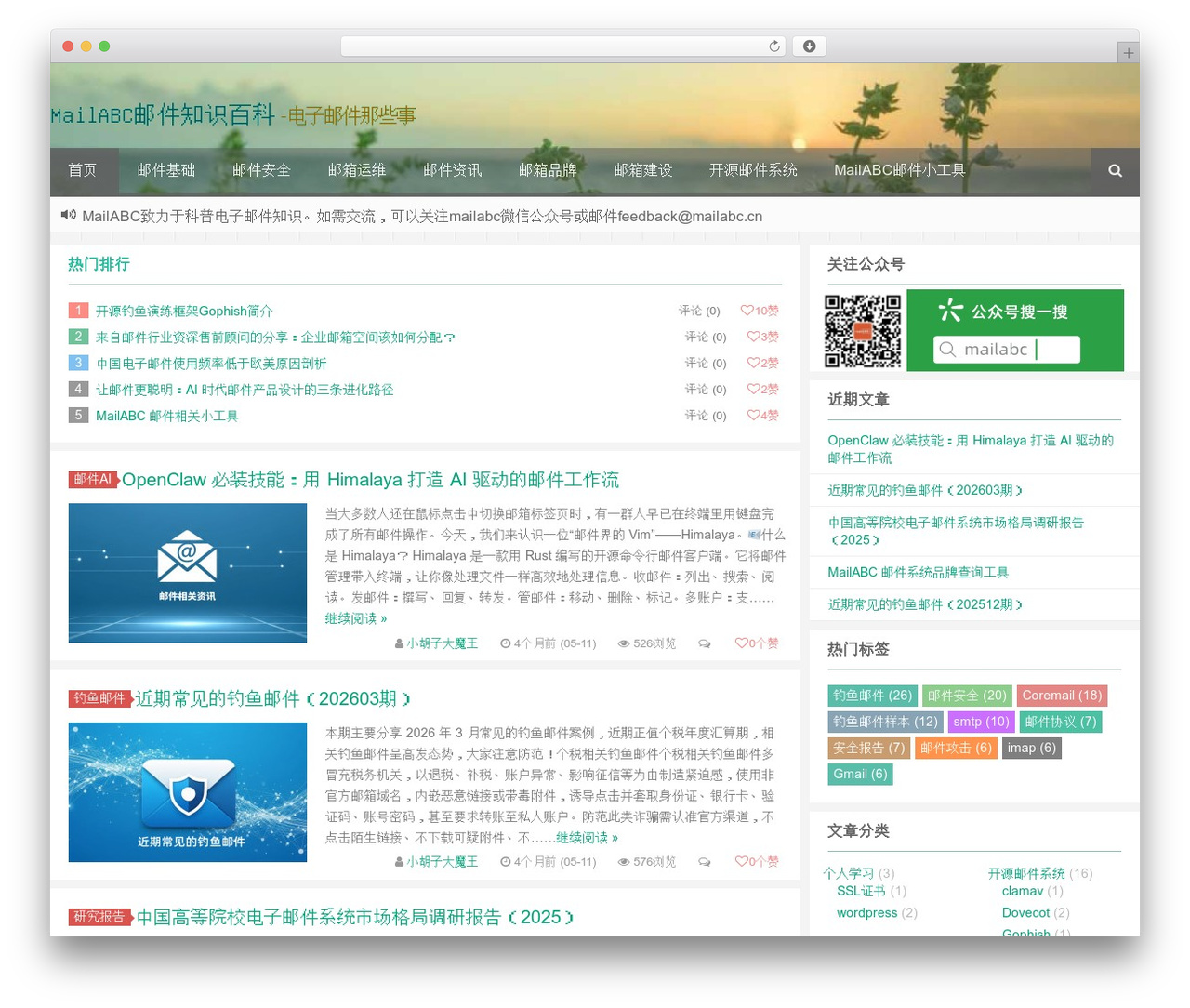Open the Dovecot subcategory
The image size is (1190, 1008).
1025,913
